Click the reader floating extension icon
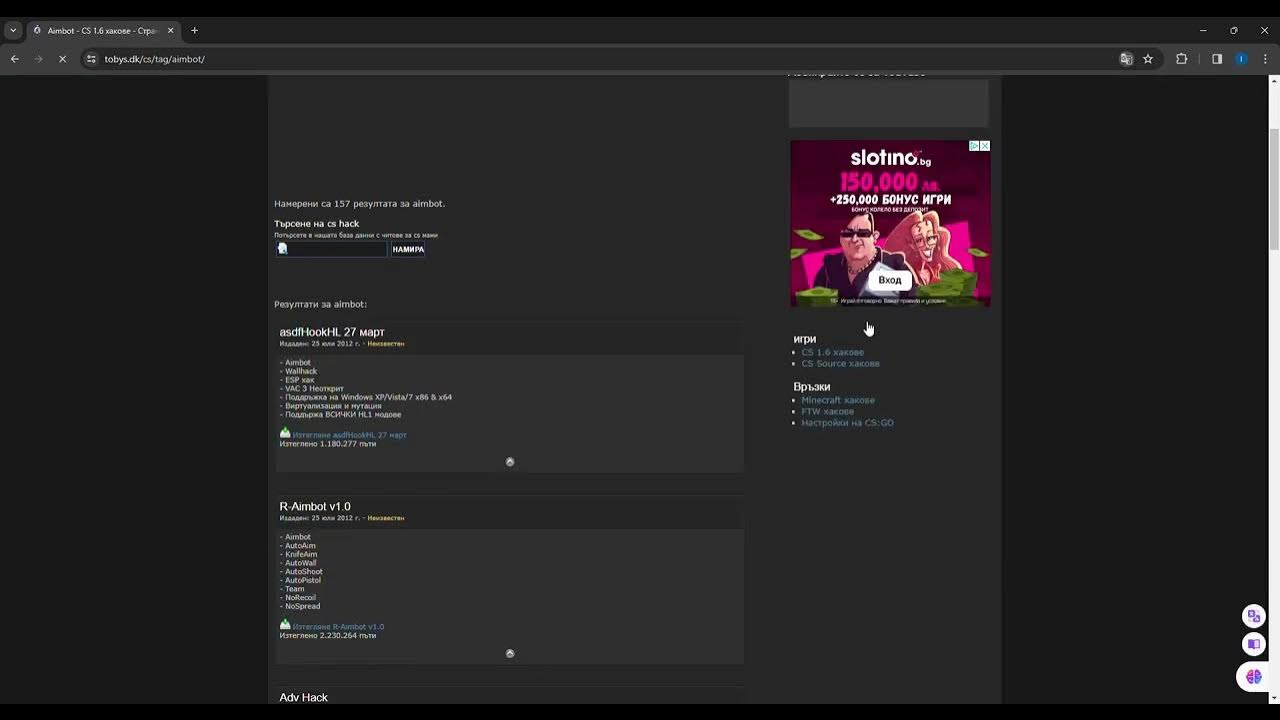 coord(1254,644)
